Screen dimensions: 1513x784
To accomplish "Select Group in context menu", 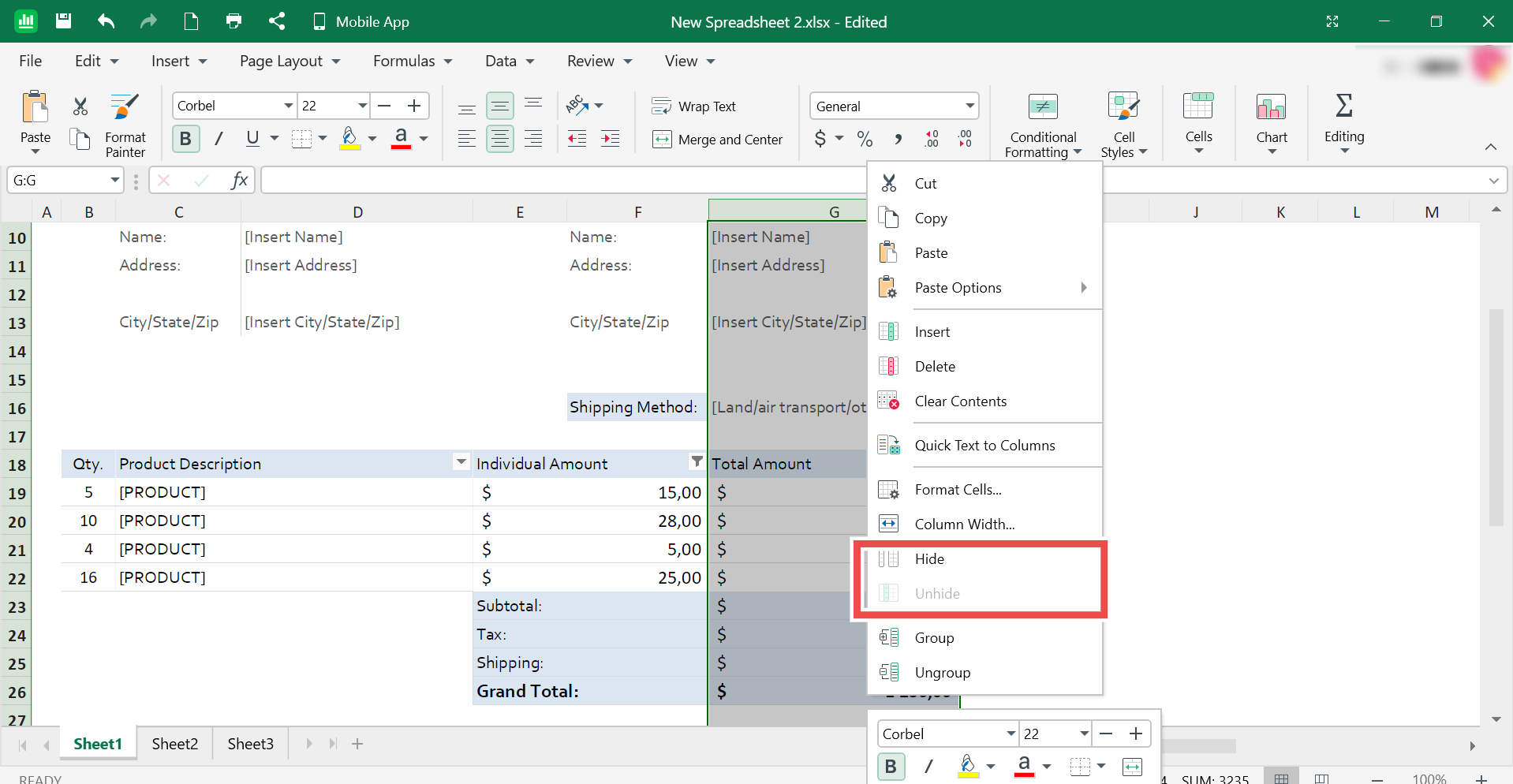I will pyautogui.click(x=984, y=638).
